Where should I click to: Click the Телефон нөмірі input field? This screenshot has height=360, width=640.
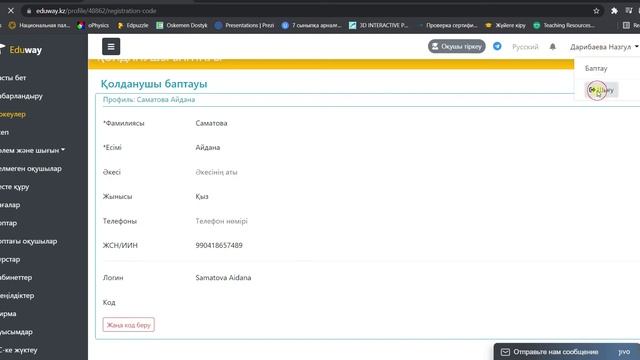(221, 221)
